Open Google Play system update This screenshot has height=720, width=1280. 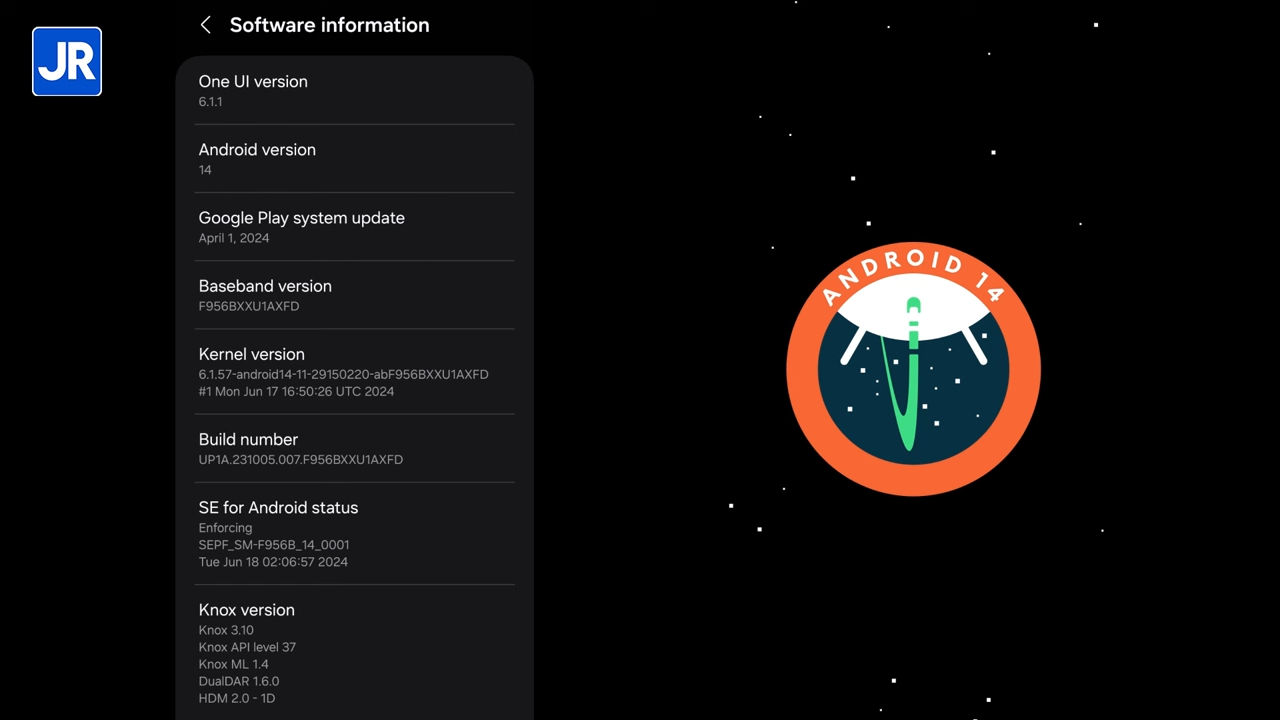tap(301, 218)
